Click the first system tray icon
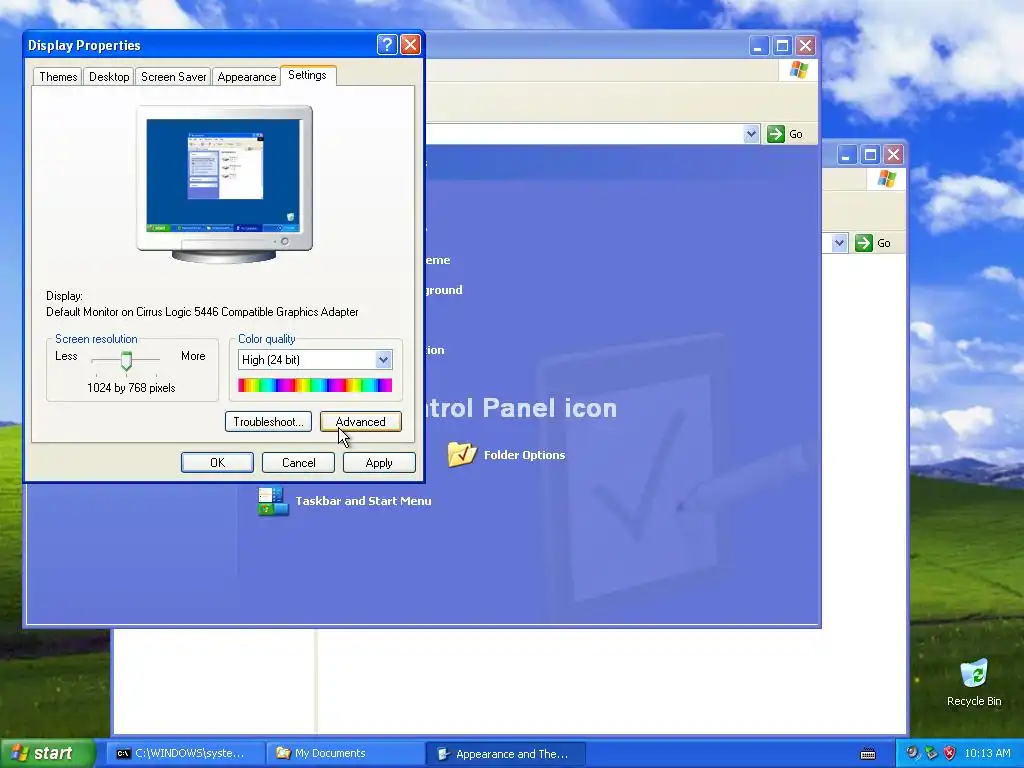 912,753
